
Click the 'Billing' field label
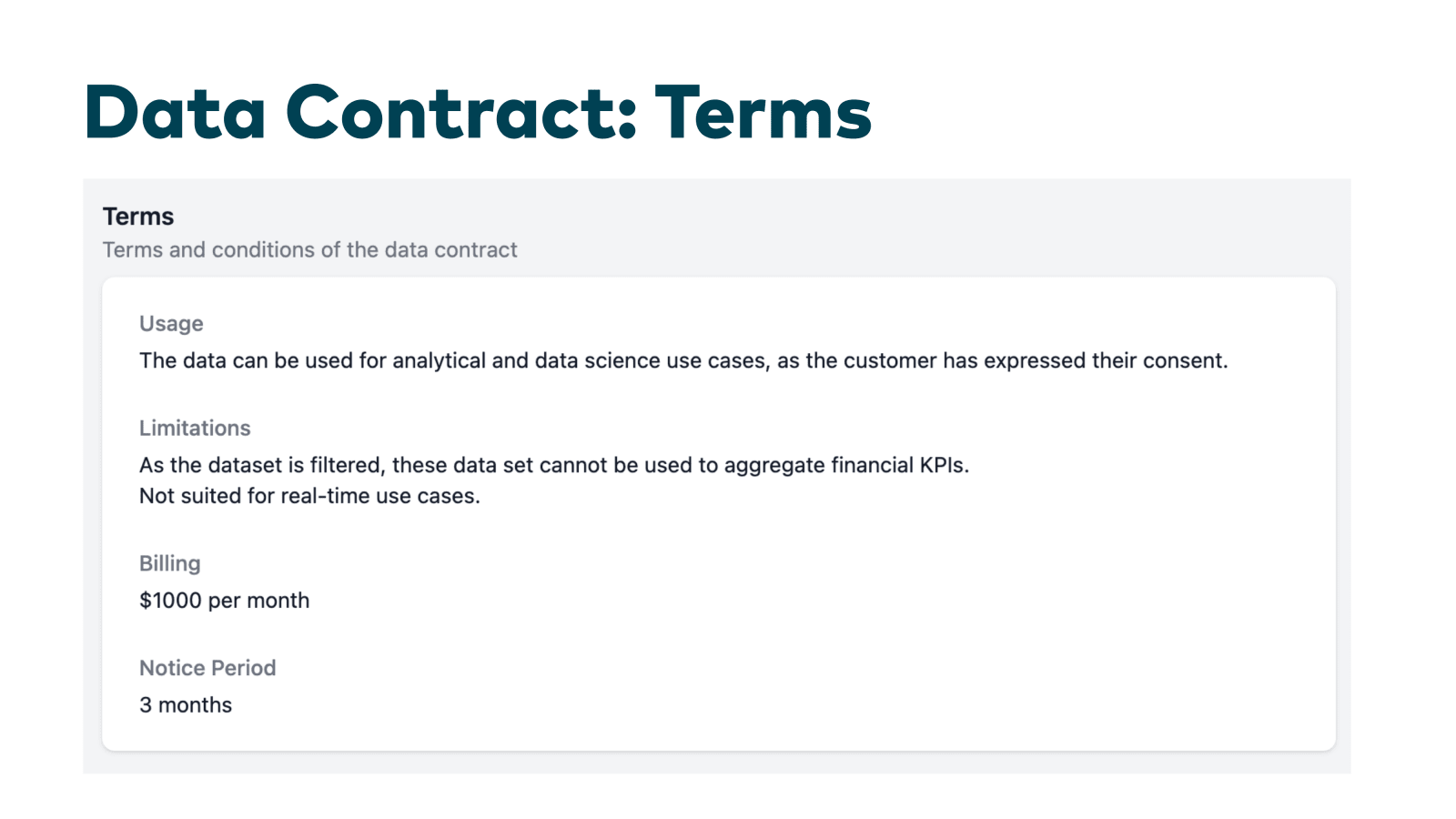click(169, 563)
